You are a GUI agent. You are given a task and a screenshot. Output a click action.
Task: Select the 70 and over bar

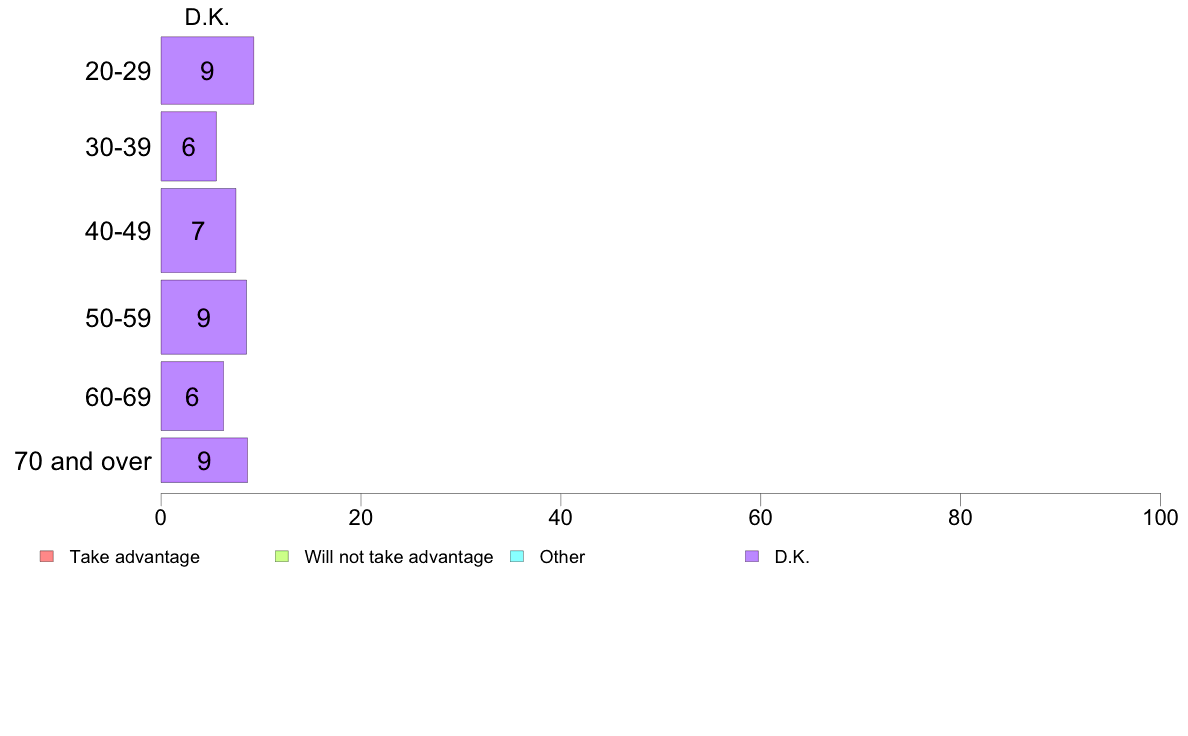[x=204, y=460]
